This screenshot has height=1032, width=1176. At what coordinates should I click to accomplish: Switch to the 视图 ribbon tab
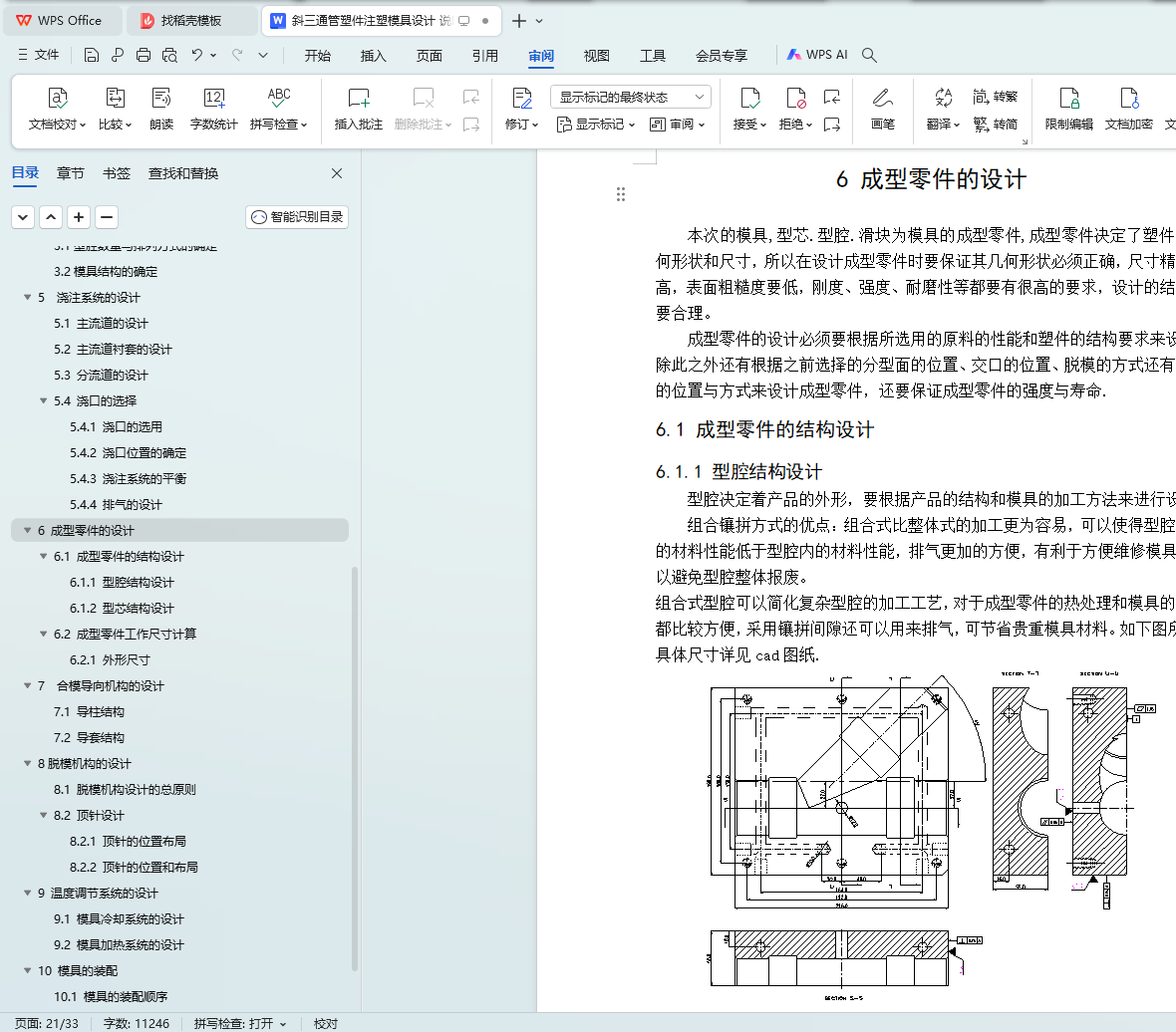(x=596, y=56)
